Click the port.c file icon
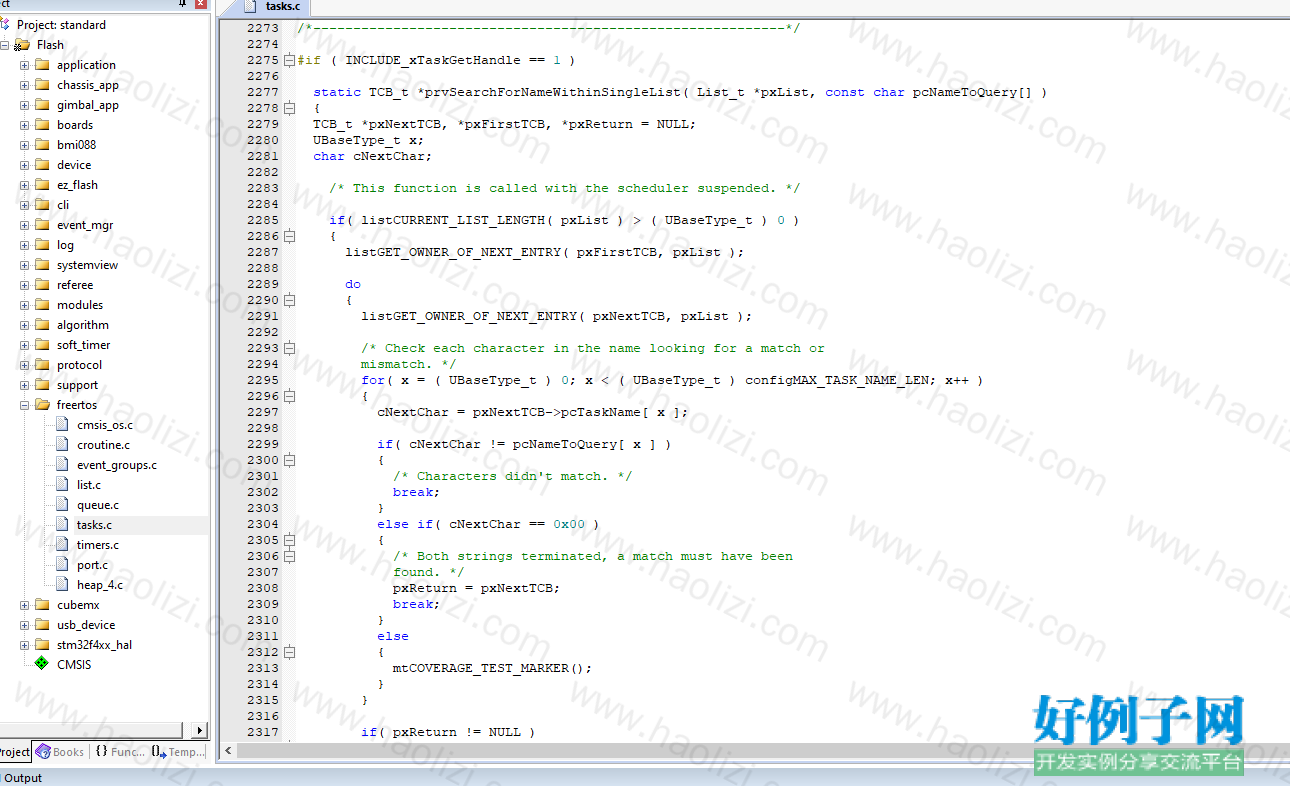 coord(62,565)
